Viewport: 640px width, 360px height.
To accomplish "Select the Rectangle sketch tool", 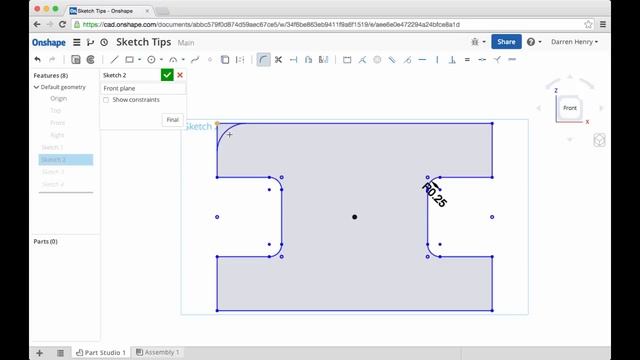I will tap(129, 60).
